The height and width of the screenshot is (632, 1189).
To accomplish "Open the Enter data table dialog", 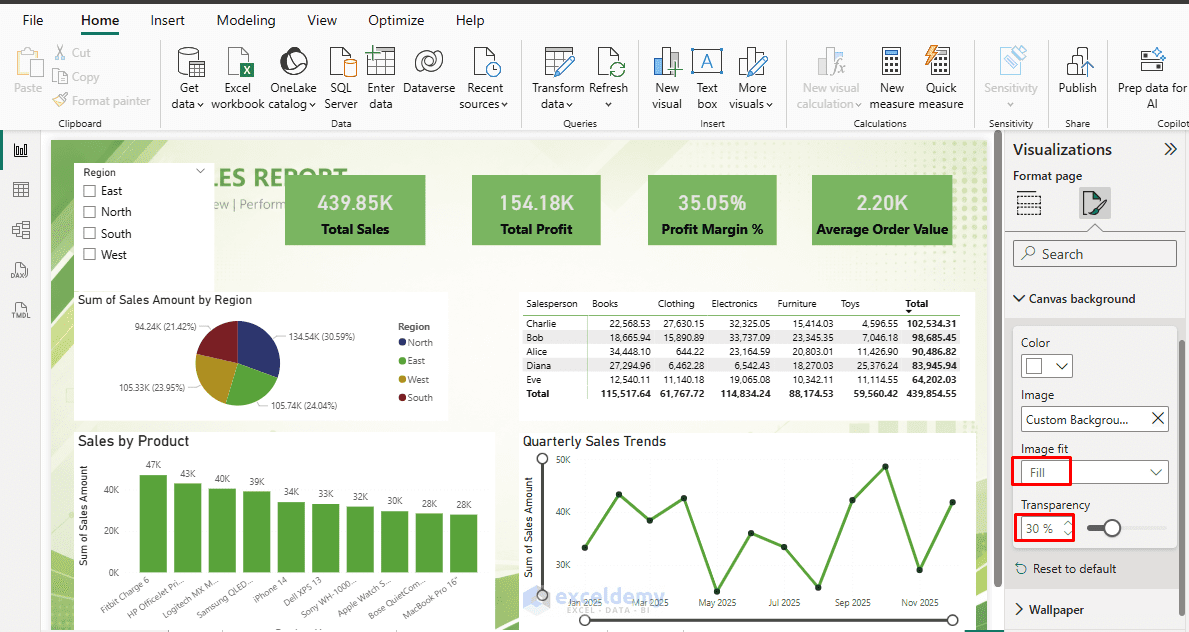I will 381,78.
